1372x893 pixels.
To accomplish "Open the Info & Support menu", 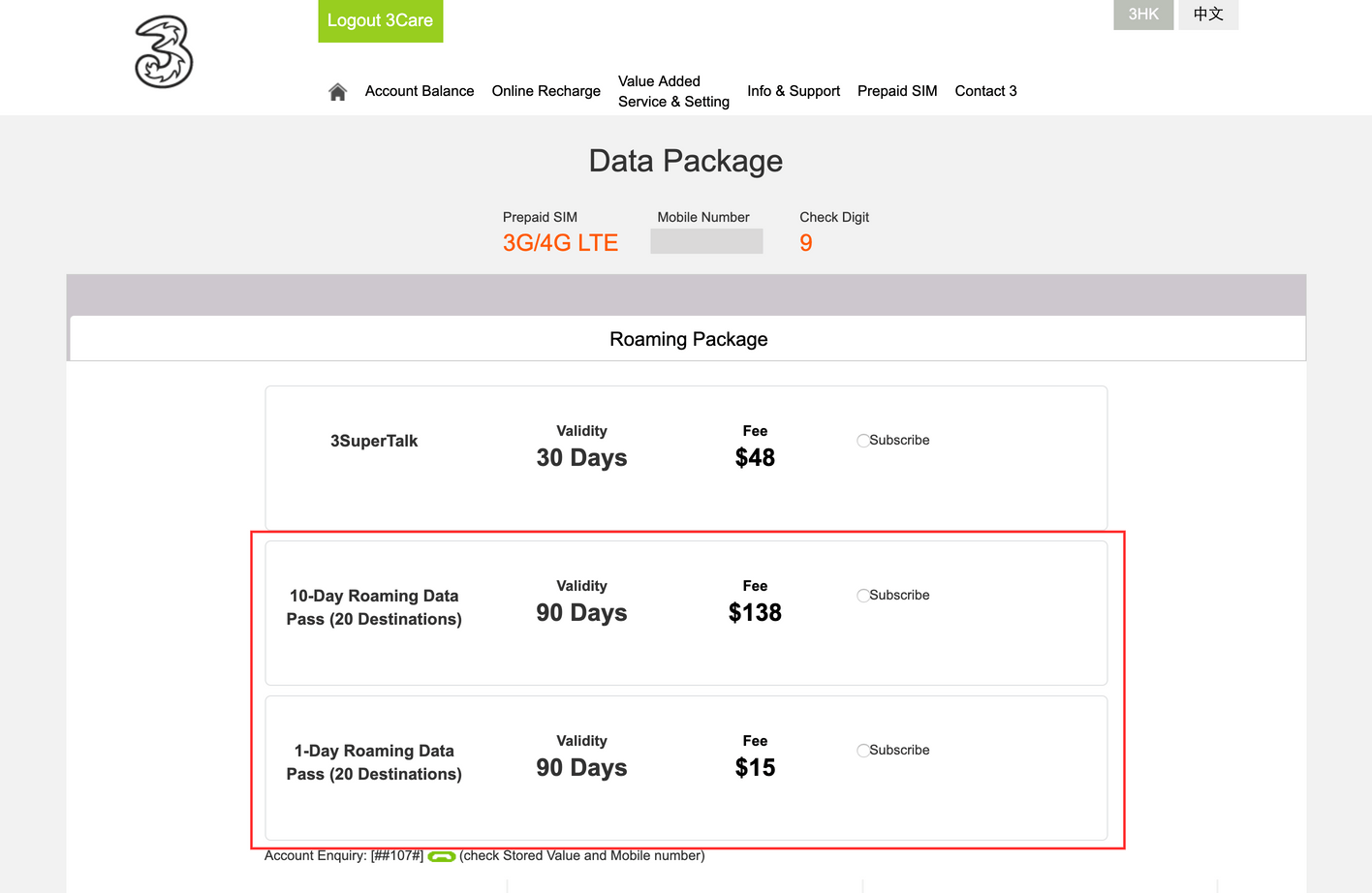I will tap(794, 91).
